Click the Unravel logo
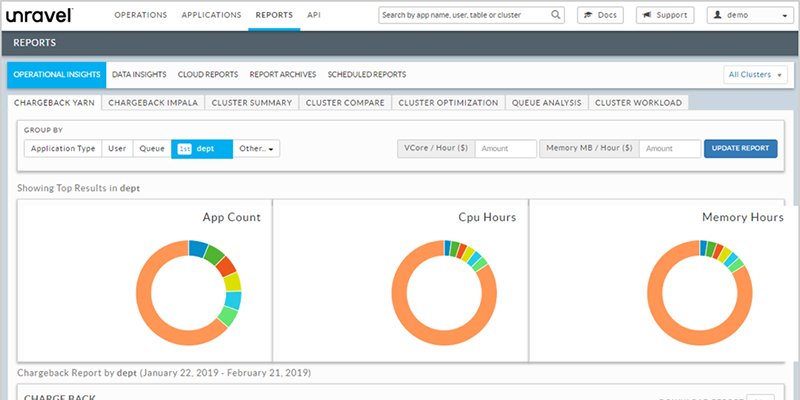 pos(39,16)
